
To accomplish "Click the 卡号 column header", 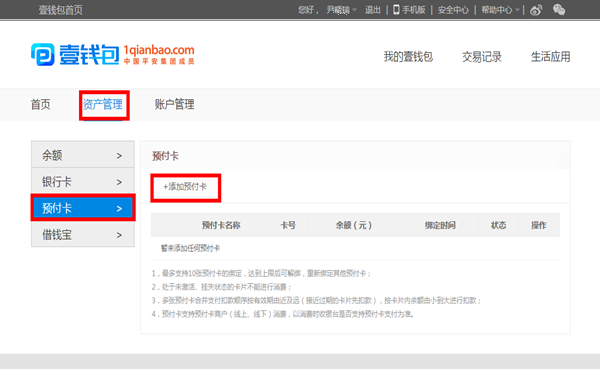I will pyautogui.click(x=288, y=225).
